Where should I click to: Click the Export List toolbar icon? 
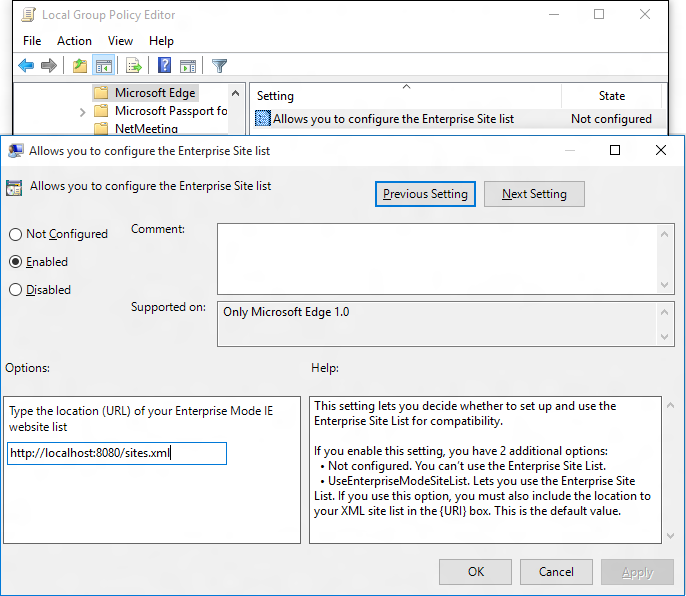pyautogui.click(x=133, y=66)
